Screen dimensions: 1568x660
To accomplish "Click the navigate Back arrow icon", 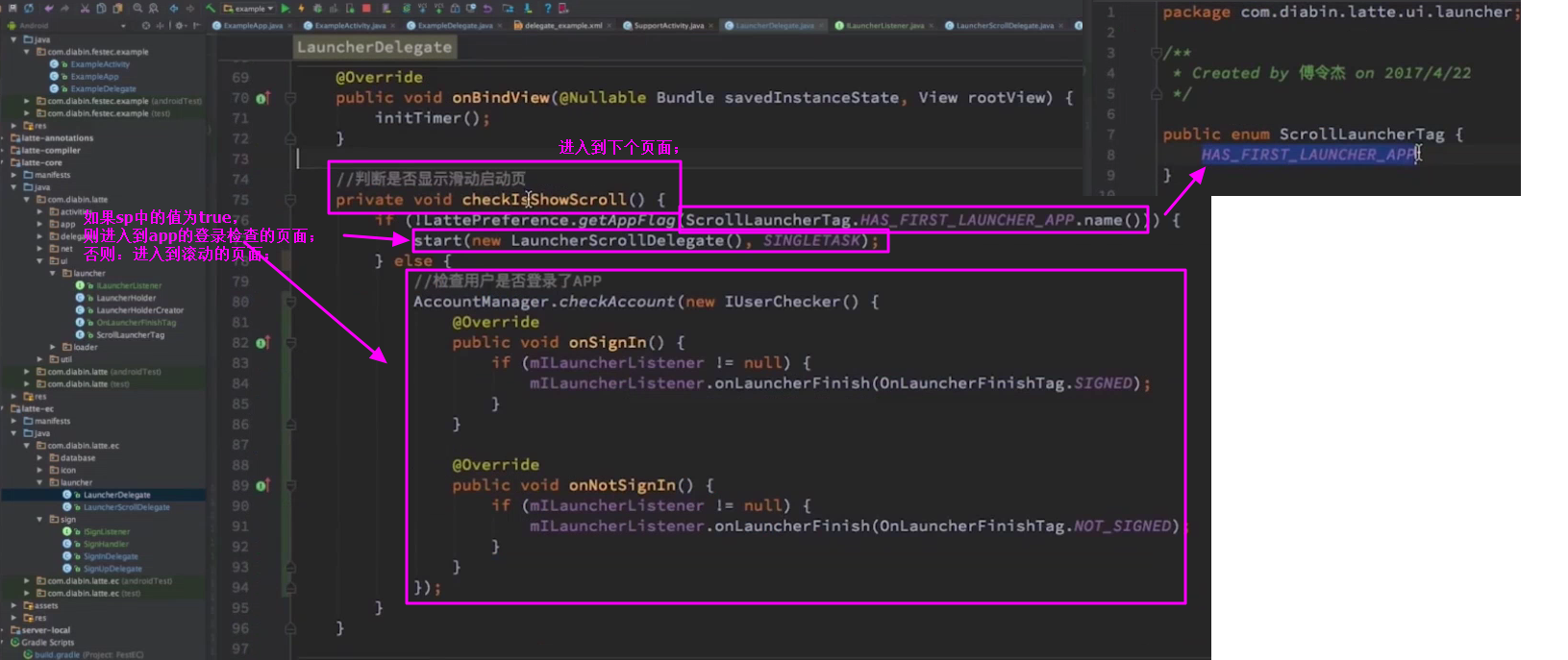I will point(173,8).
